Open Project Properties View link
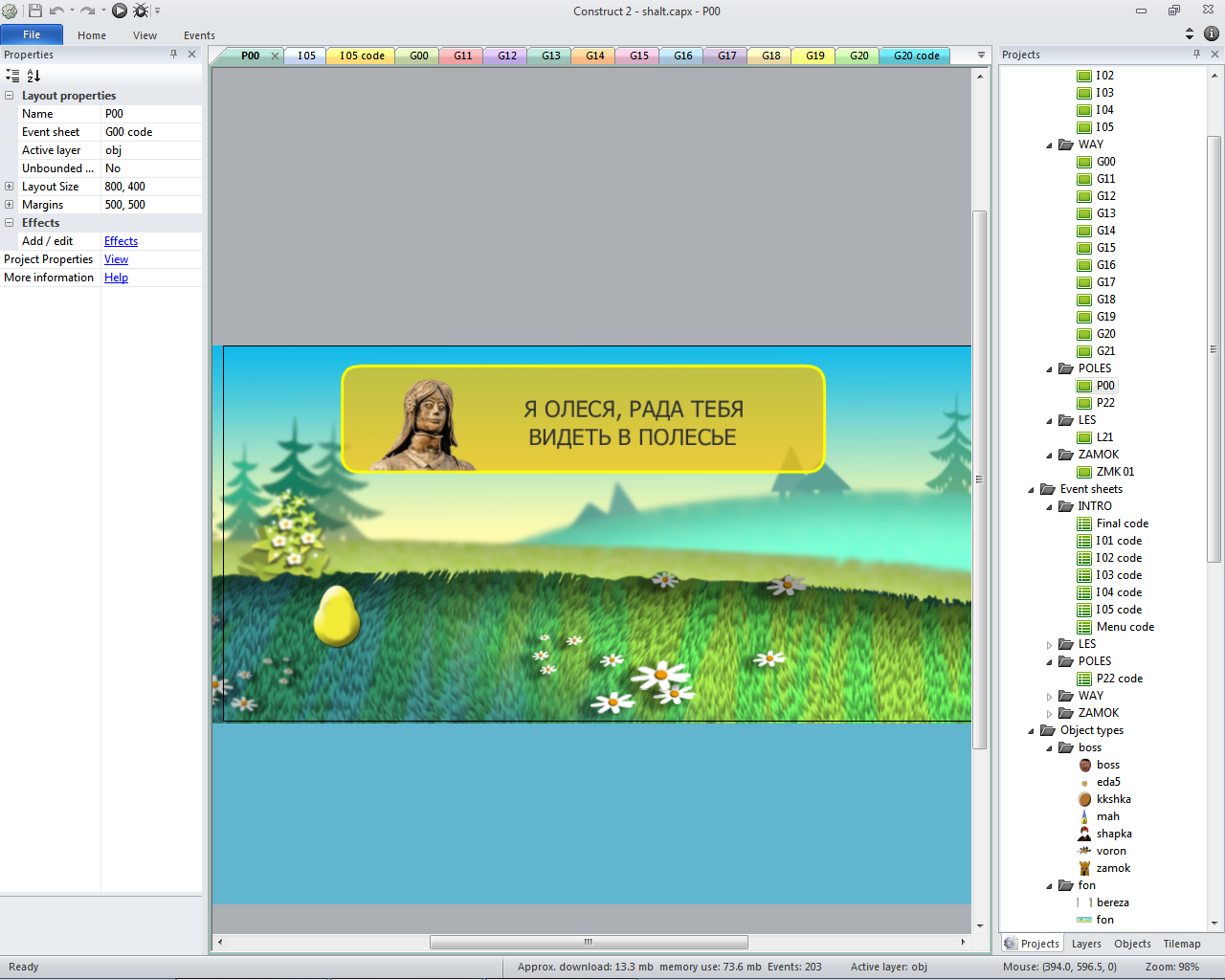This screenshot has height=980, width=1225. click(116, 259)
